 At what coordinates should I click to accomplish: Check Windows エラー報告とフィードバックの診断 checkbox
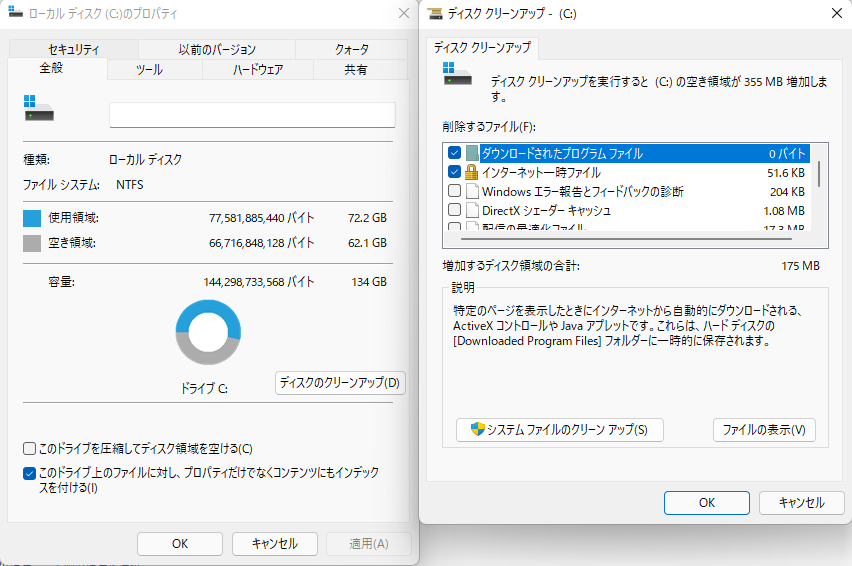[x=454, y=191]
